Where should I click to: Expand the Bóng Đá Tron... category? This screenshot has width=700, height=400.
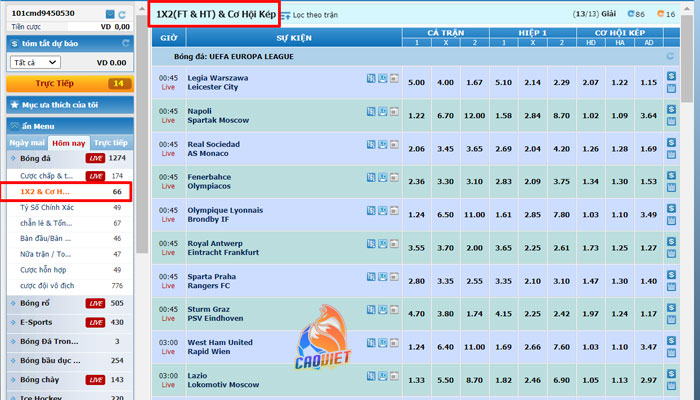(70, 342)
